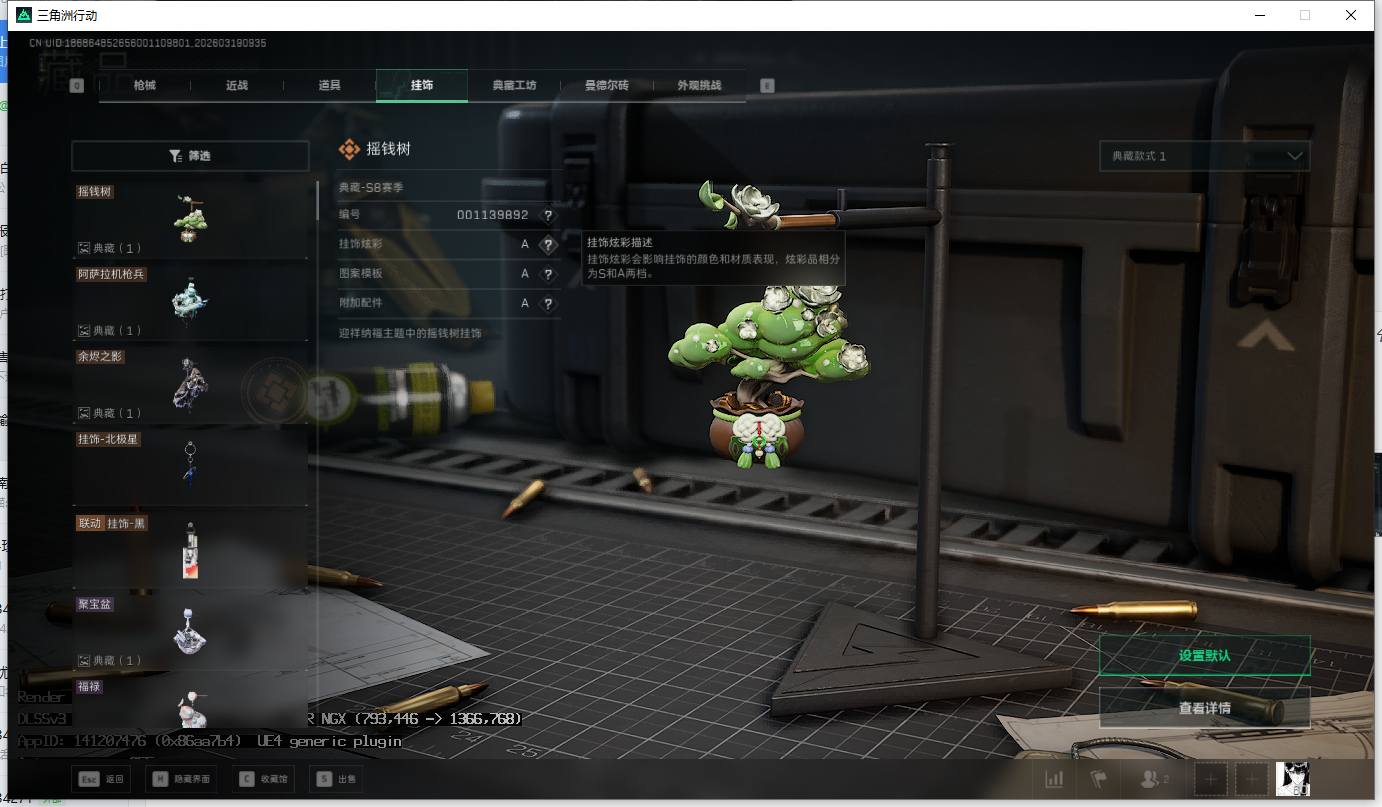Maximize the 三角洲行动 window
This screenshot has height=807, width=1382.
[x=1305, y=15]
